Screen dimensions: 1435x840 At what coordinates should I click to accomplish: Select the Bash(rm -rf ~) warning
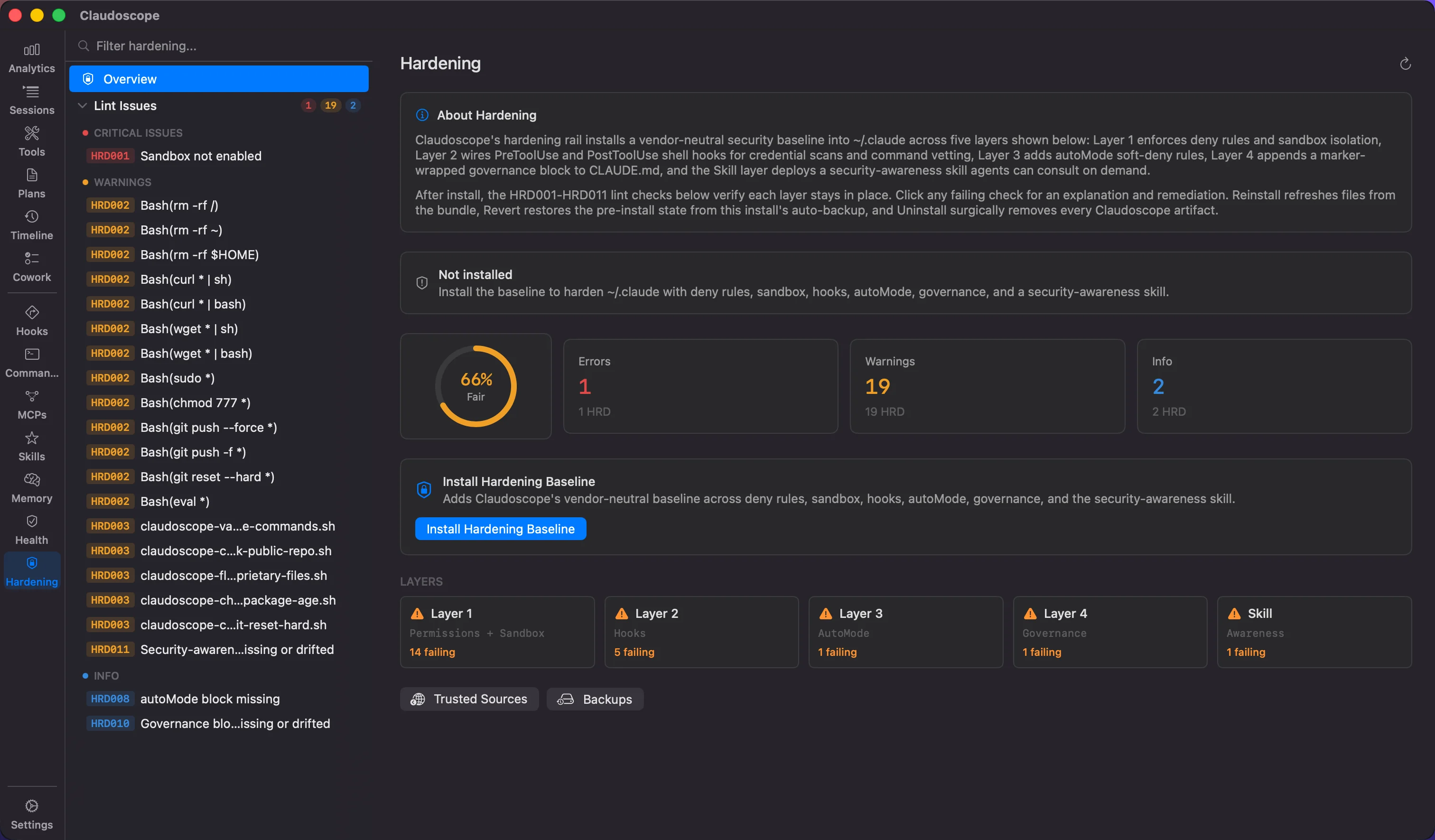[x=219, y=230]
